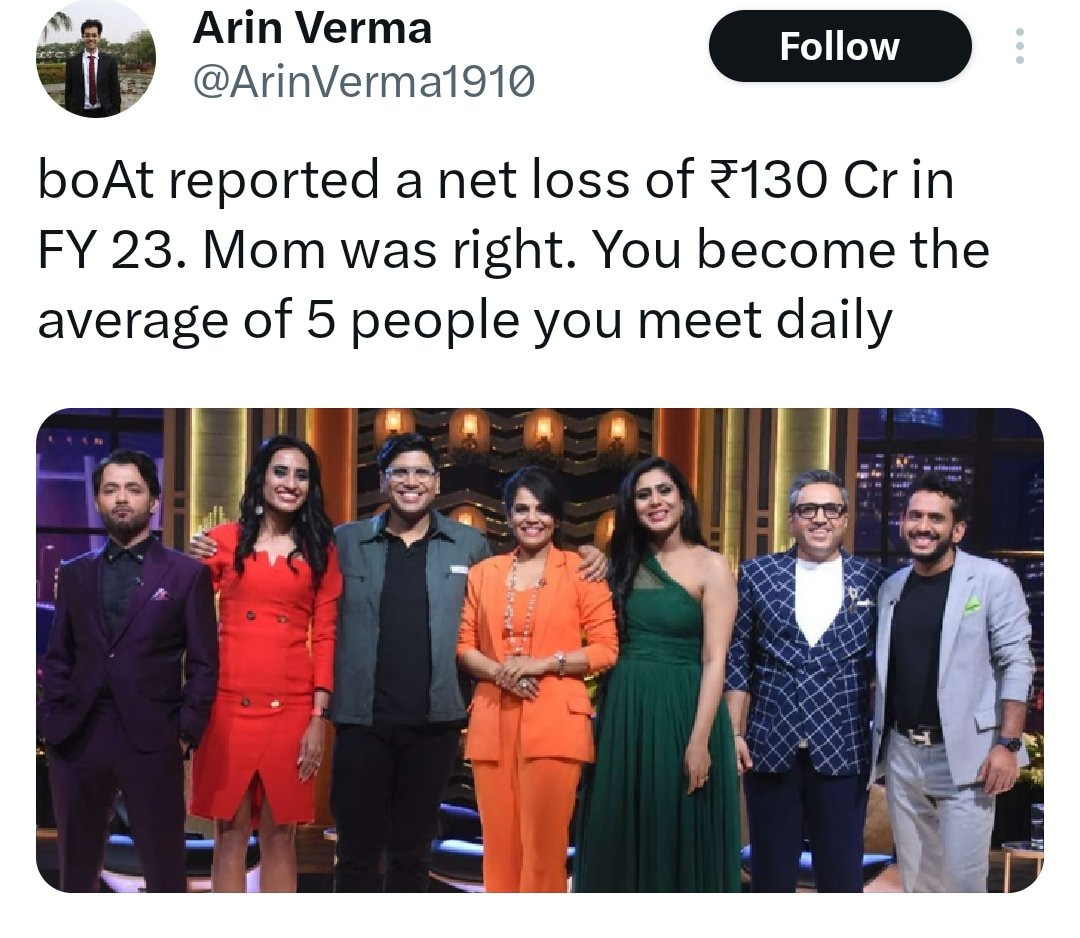The width and height of the screenshot is (1080, 938).
Task: Open the attached group photo
Action: tap(539, 650)
